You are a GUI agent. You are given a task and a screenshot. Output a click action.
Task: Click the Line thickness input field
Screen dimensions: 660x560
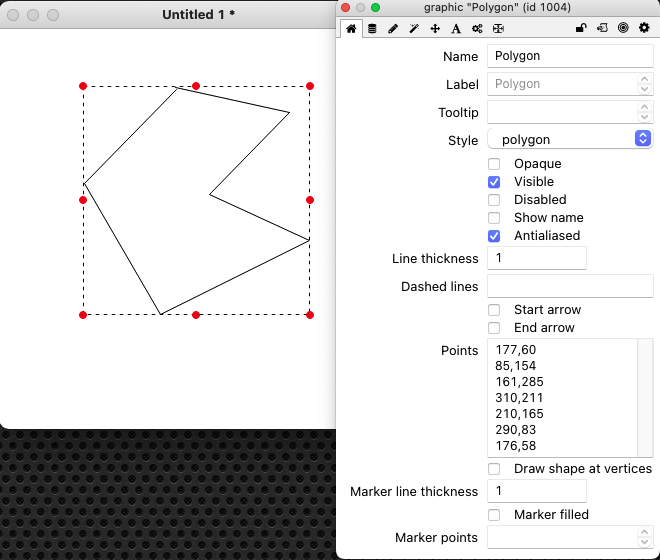(x=536, y=258)
